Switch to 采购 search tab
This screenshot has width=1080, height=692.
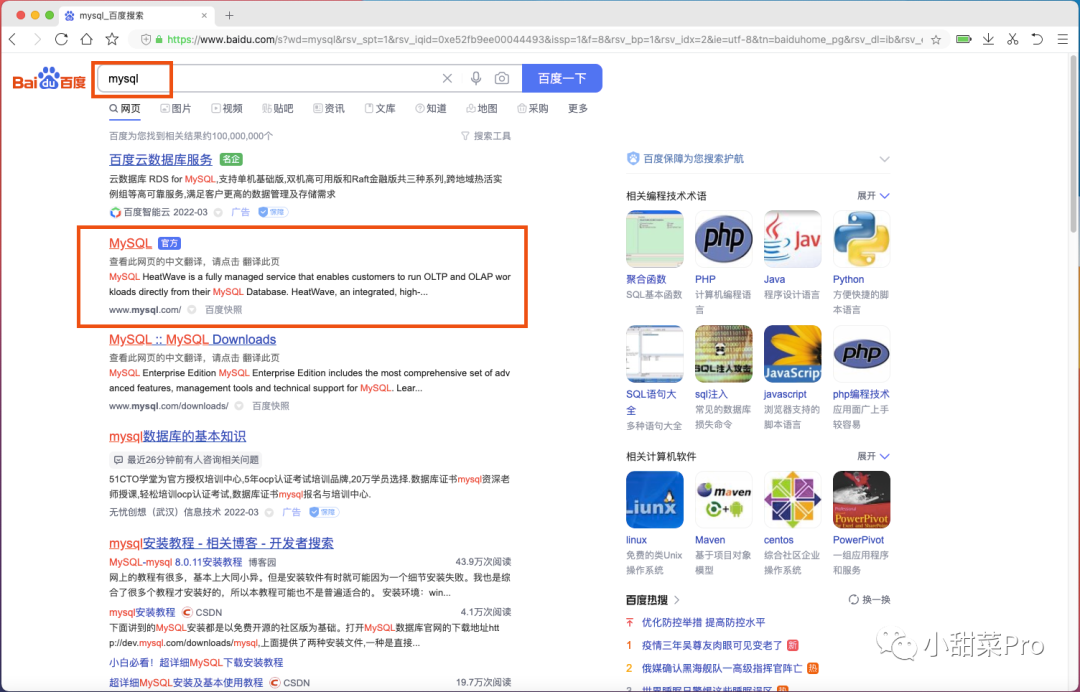point(532,108)
